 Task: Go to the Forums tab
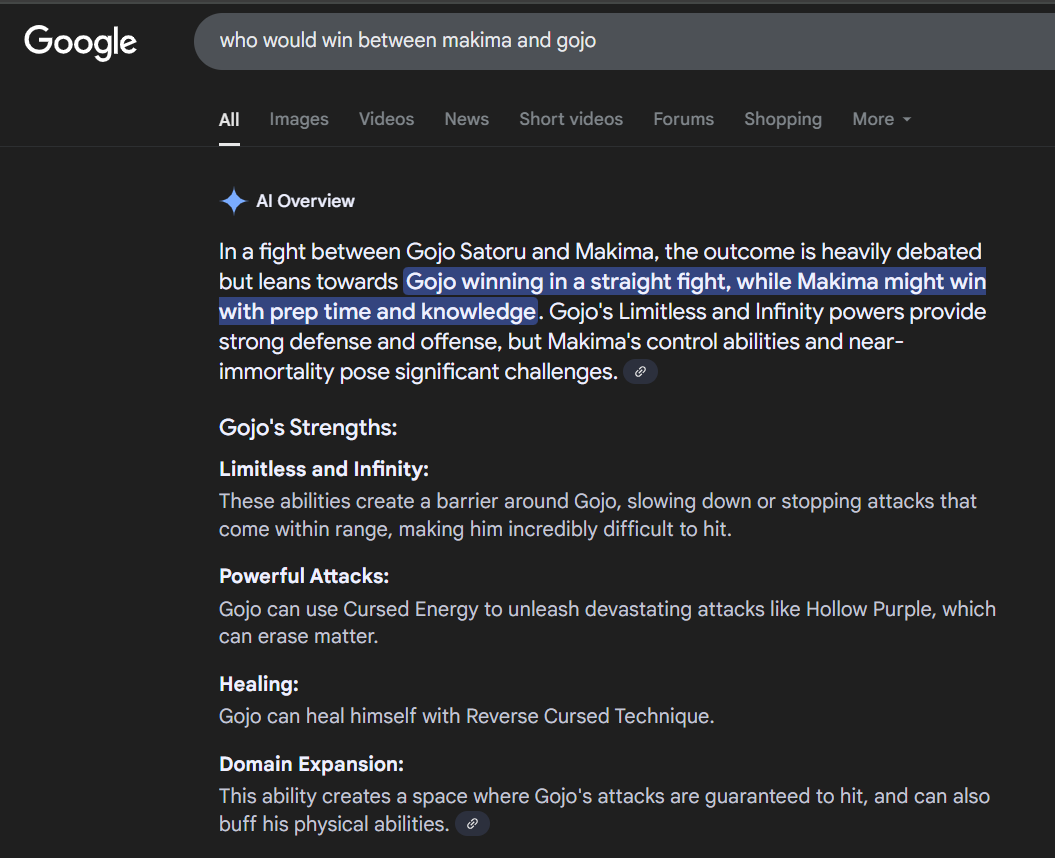tap(683, 119)
